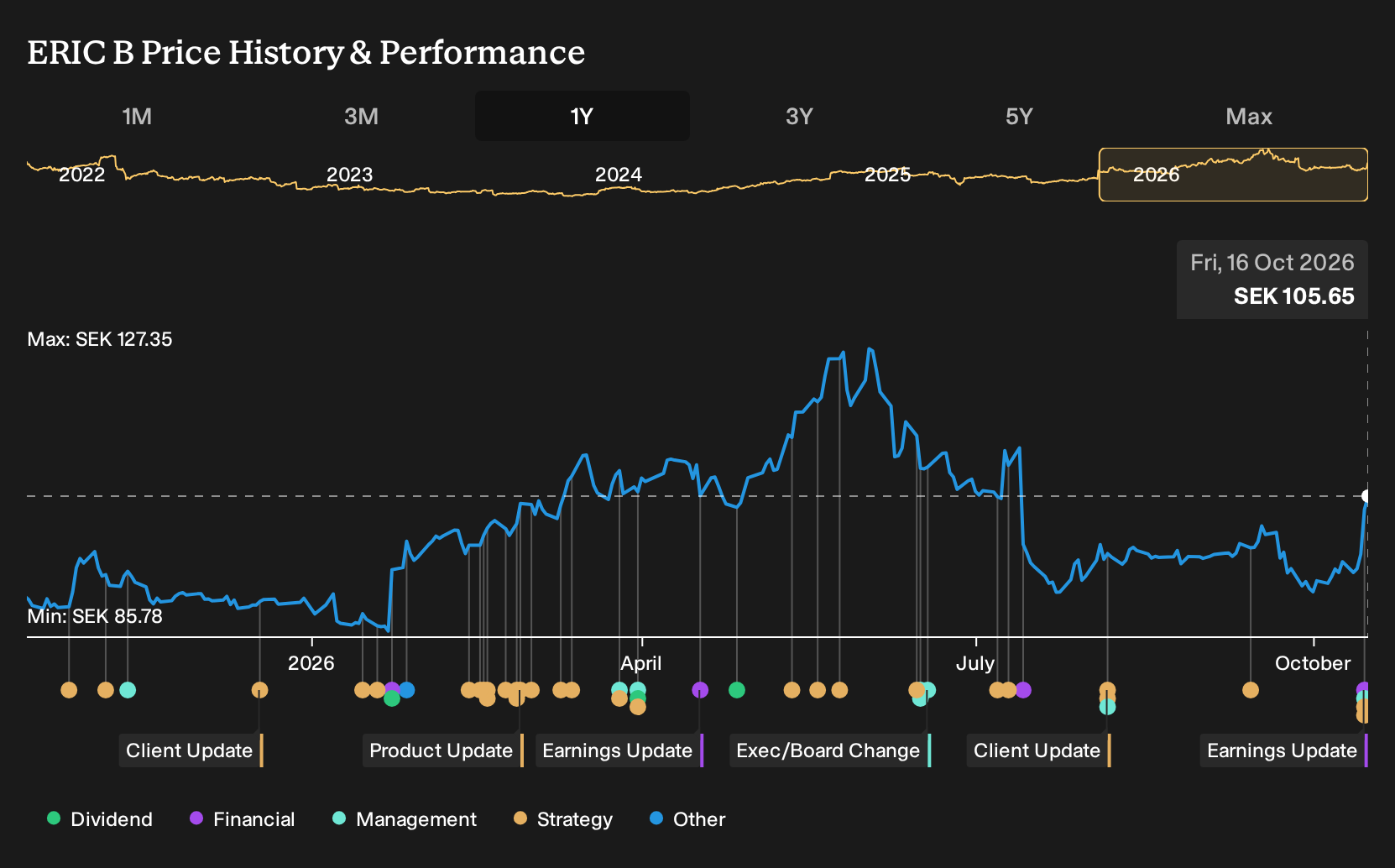This screenshot has height=868, width=1395.
Task: Switch to the 5Y range tab
Action: [x=1019, y=116]
